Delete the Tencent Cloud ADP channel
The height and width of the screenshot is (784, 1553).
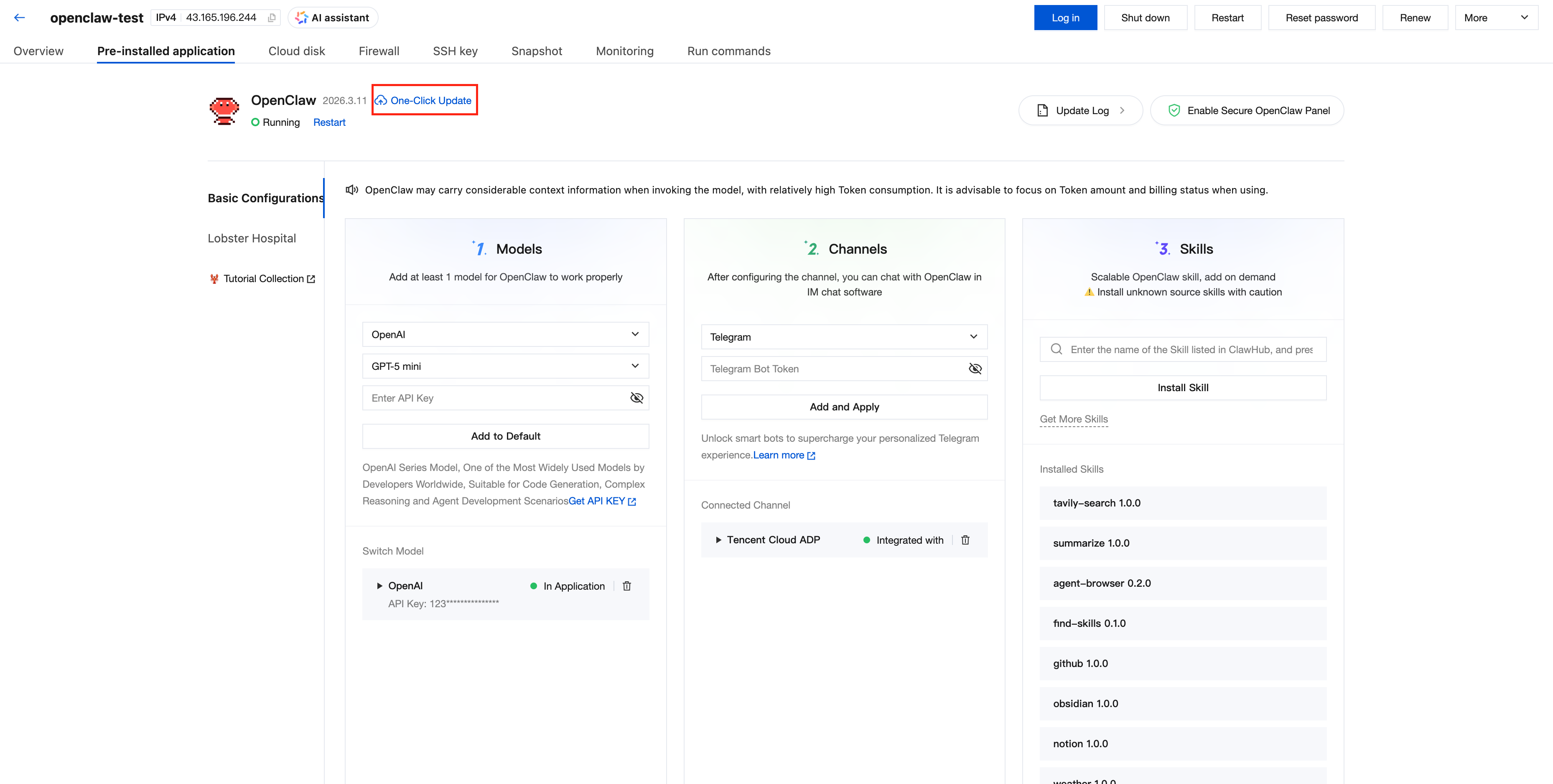point(965,540)
